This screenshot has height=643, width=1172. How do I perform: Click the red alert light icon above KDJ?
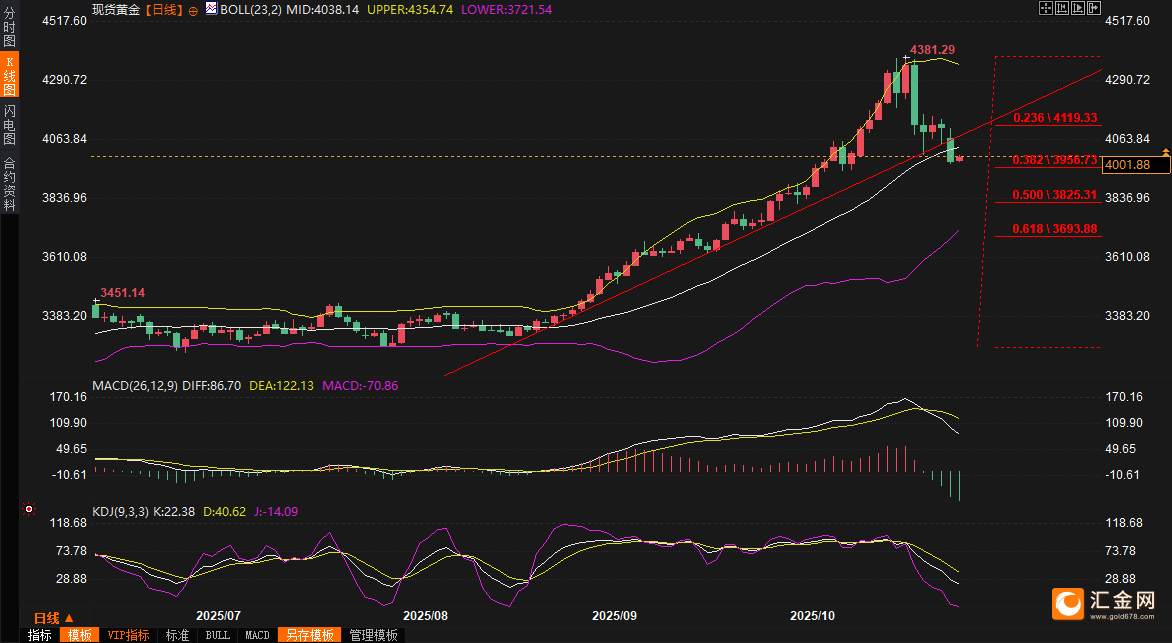(x=29, y=510)
